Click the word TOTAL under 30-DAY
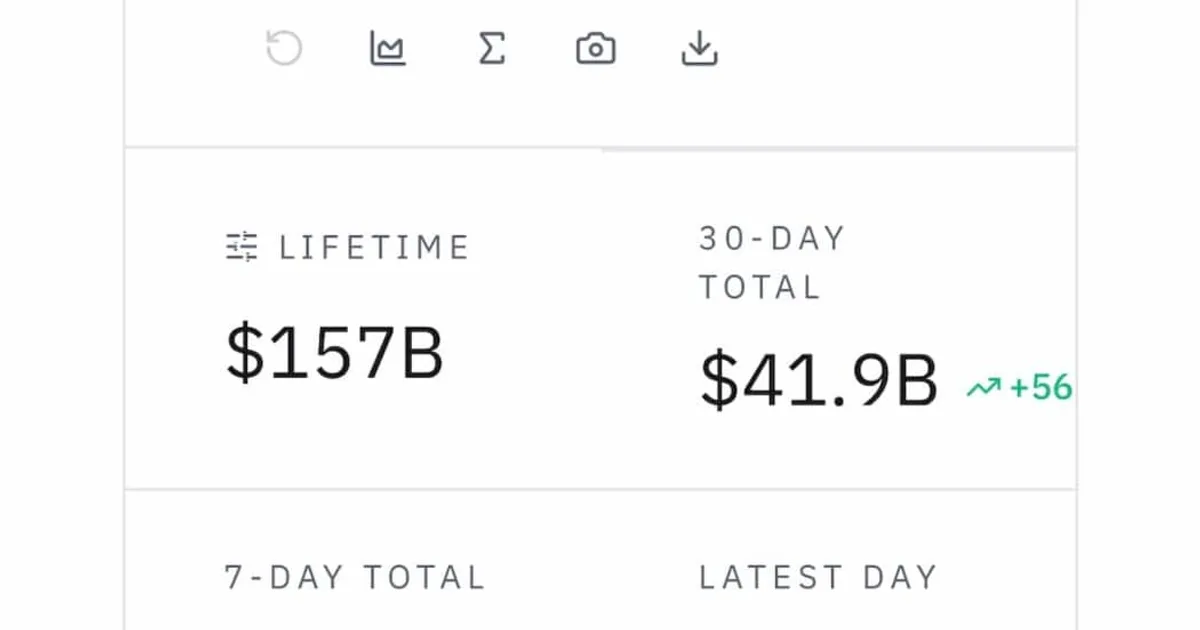 [x=760, y=288]
